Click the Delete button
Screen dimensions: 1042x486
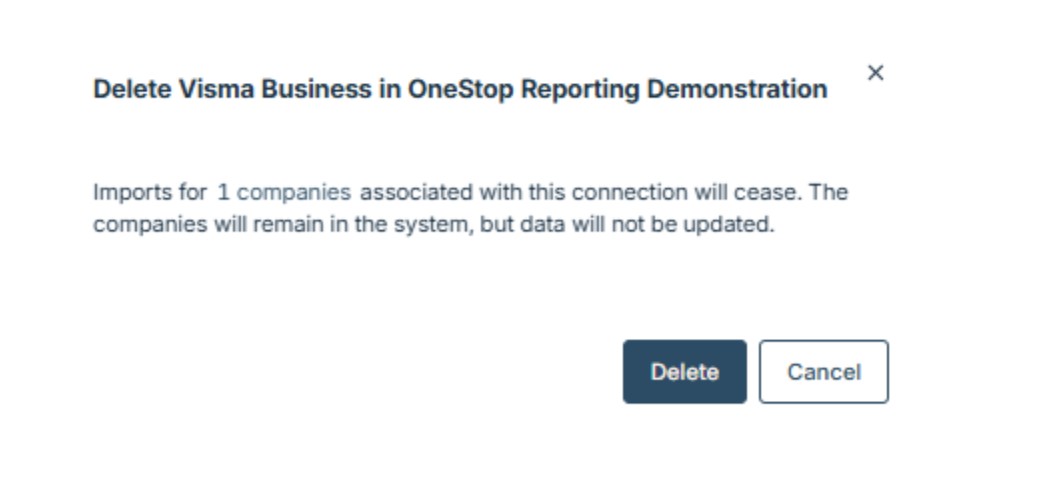[x=684, y=372]
